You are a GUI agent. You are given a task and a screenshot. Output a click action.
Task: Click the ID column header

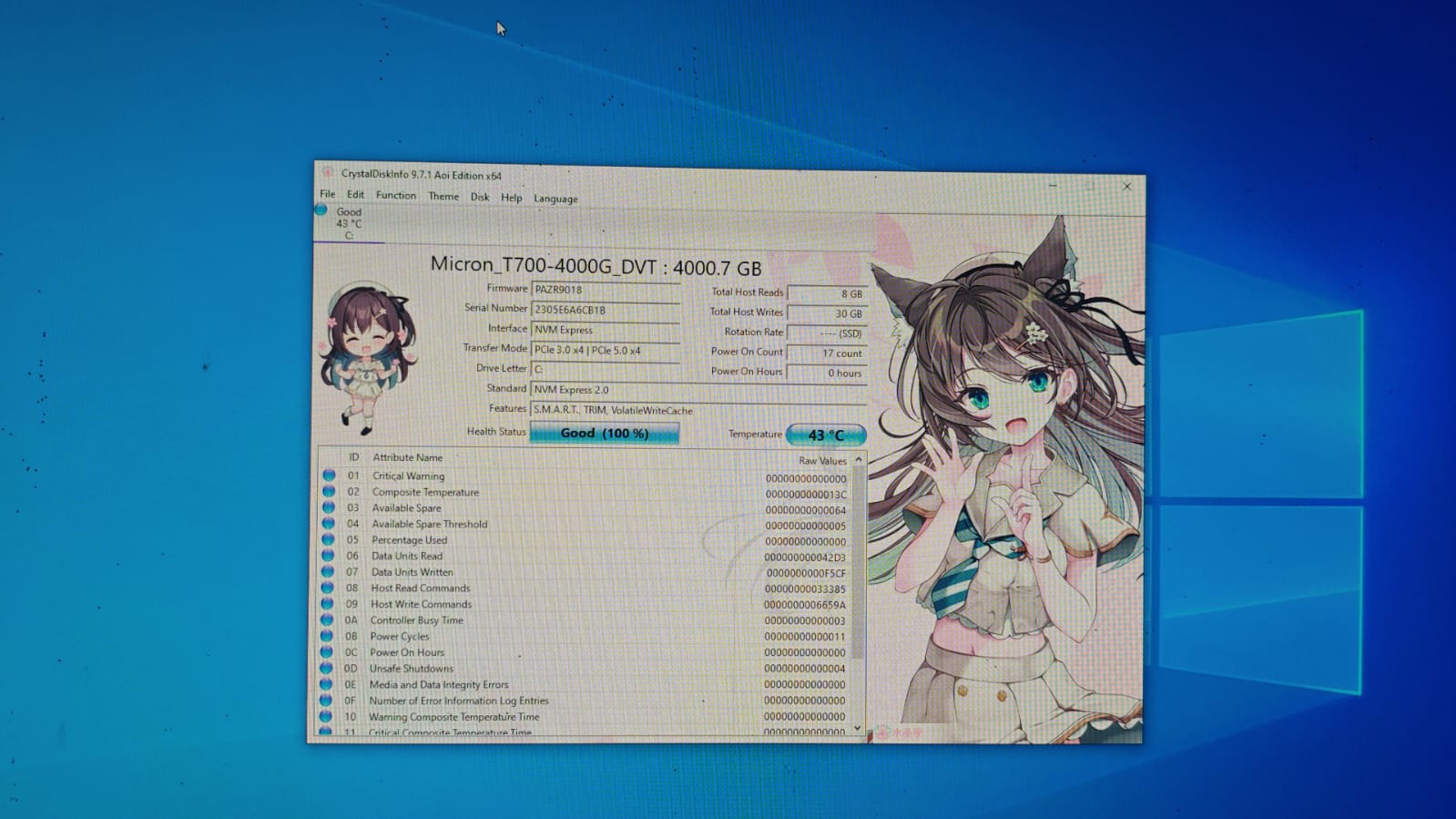coord(354,457)
